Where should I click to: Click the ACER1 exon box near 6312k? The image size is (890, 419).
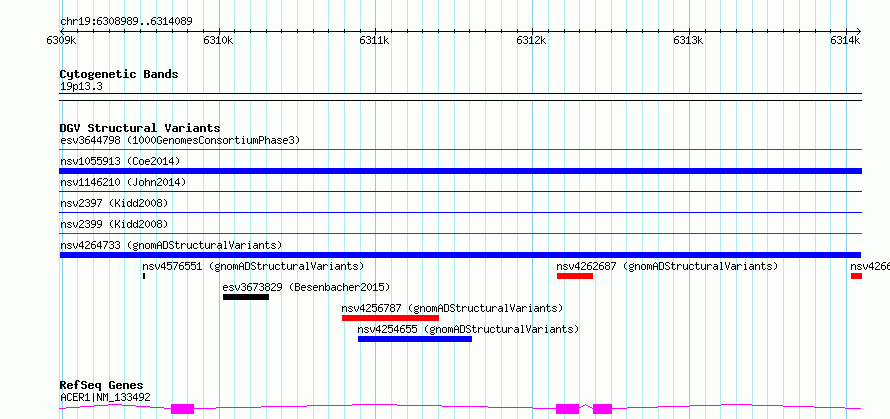click(568, 409)
